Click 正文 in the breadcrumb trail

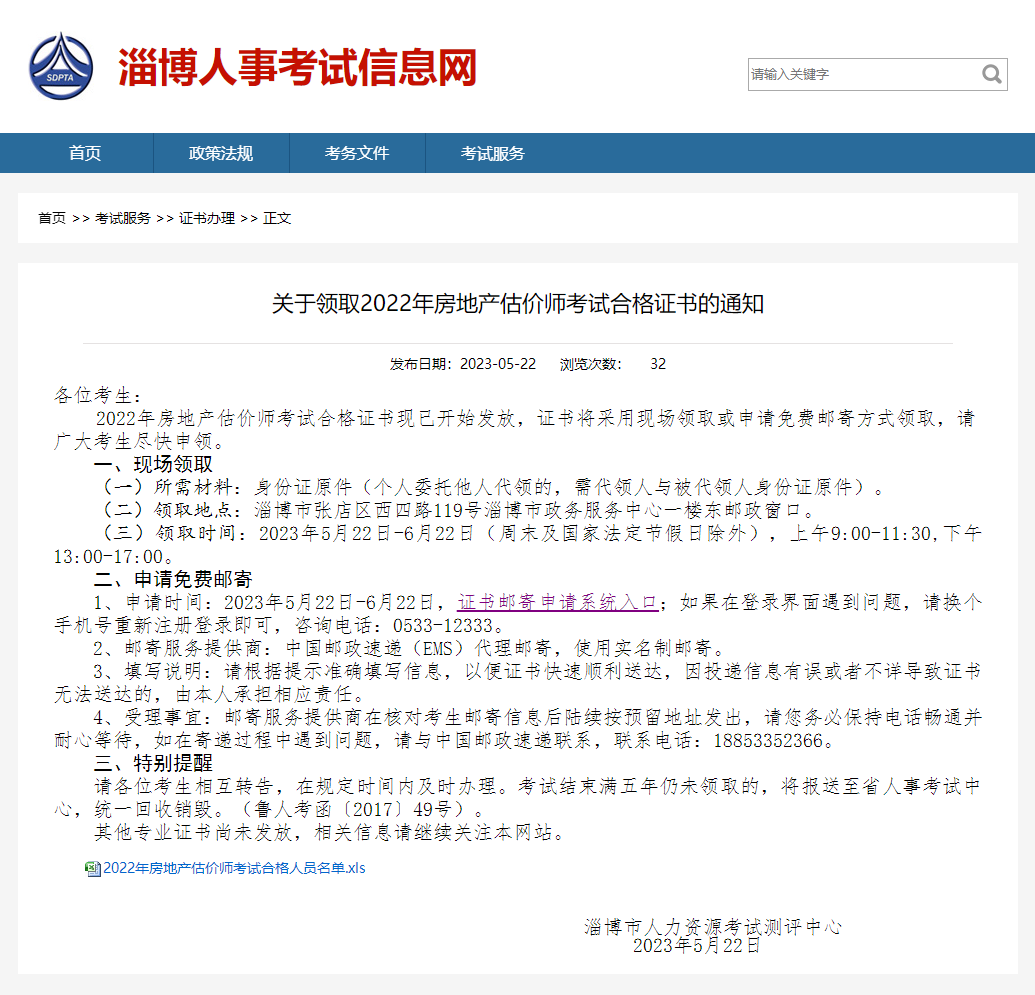tap(277, 217)
